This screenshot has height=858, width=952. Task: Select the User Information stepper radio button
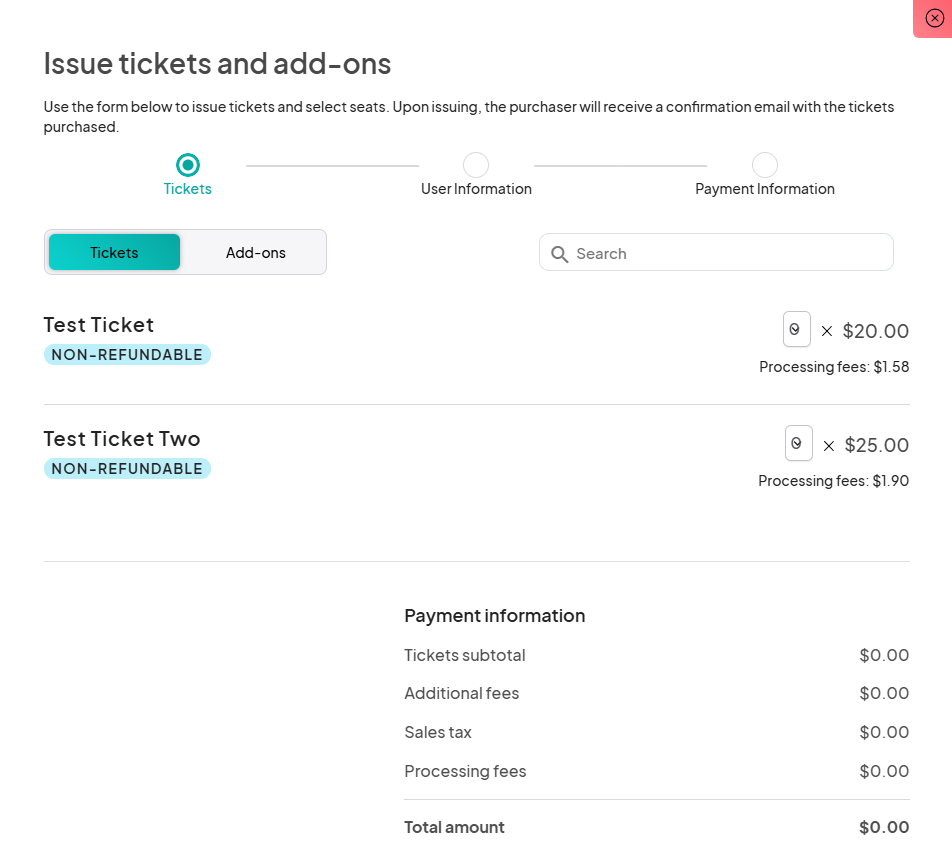476,165
